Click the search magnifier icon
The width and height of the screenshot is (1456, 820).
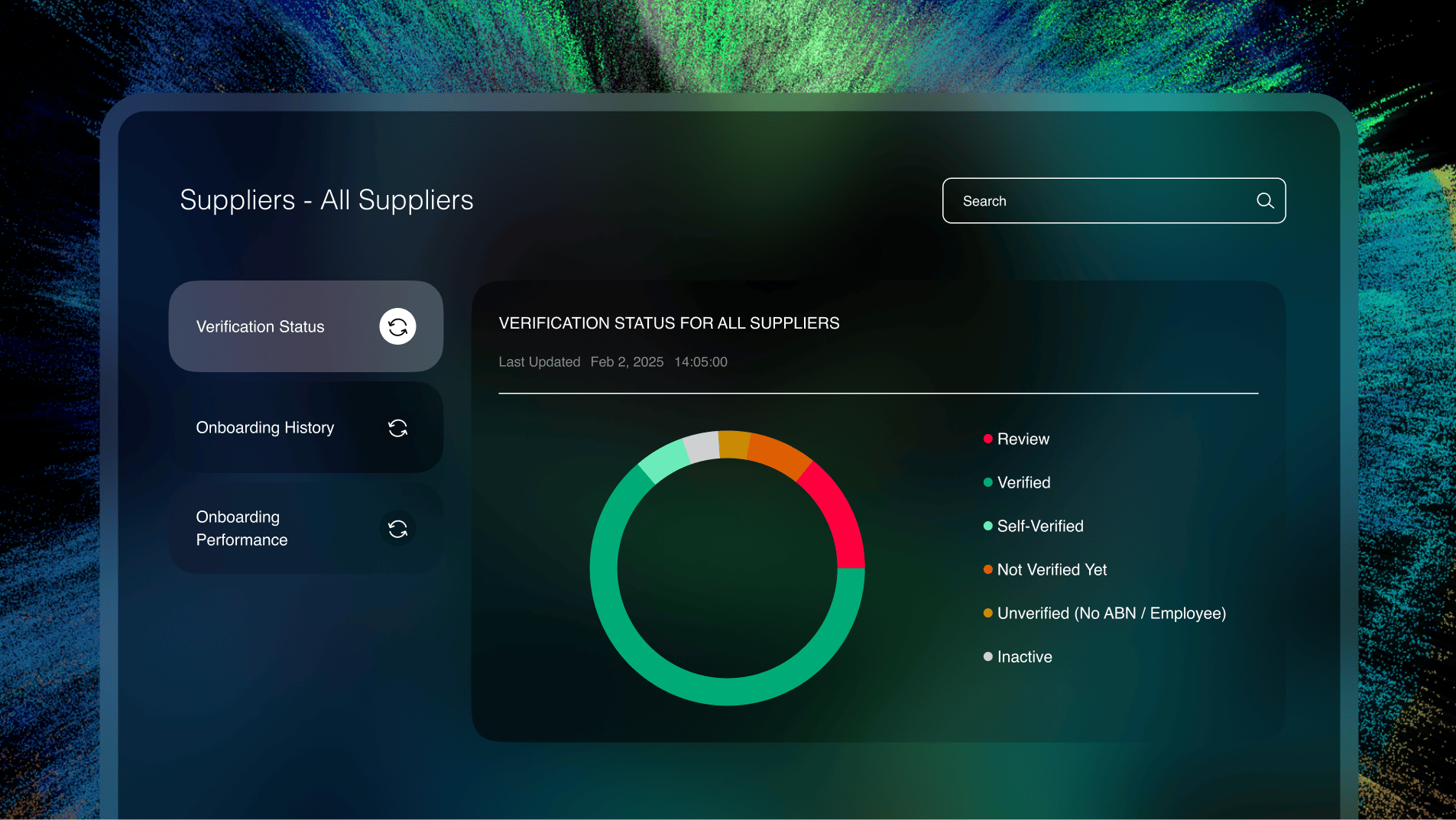click(x=1265, y=201)
